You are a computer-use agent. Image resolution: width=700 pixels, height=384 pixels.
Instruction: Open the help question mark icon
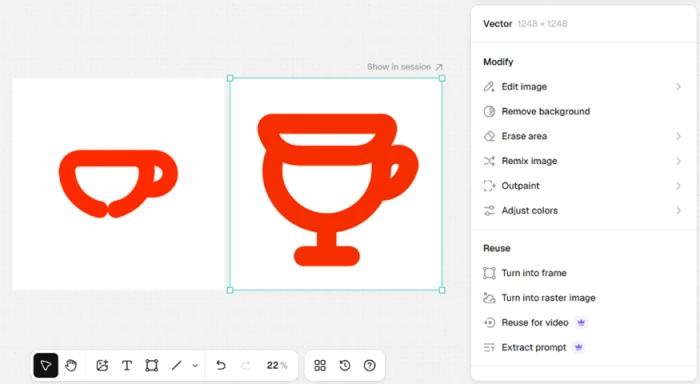coord(370,366)
